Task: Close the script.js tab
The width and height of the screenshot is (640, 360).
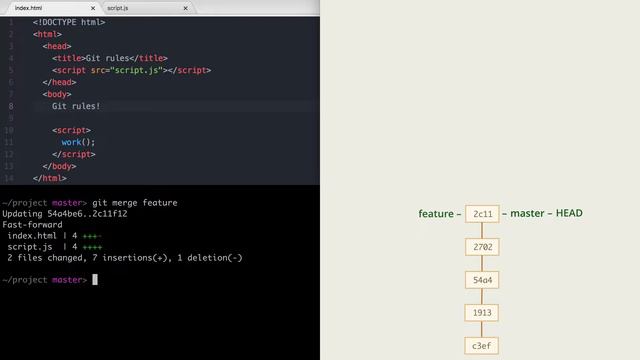Action: click(x=186, y=8)
